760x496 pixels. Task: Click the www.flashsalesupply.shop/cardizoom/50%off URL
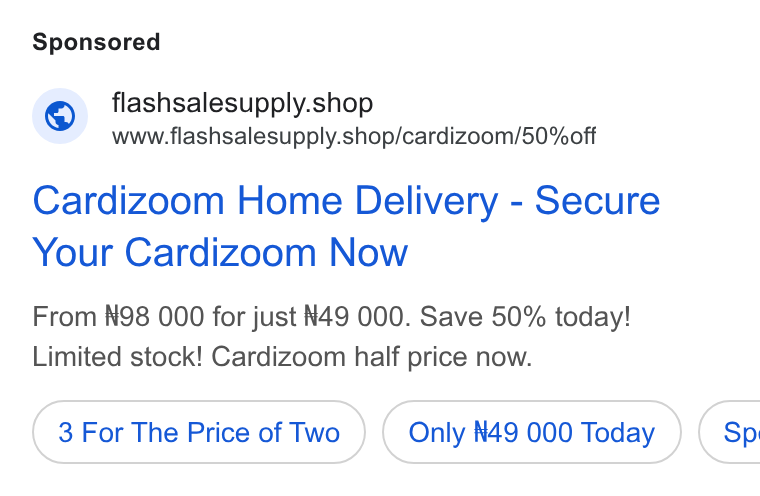pos(354,136)
